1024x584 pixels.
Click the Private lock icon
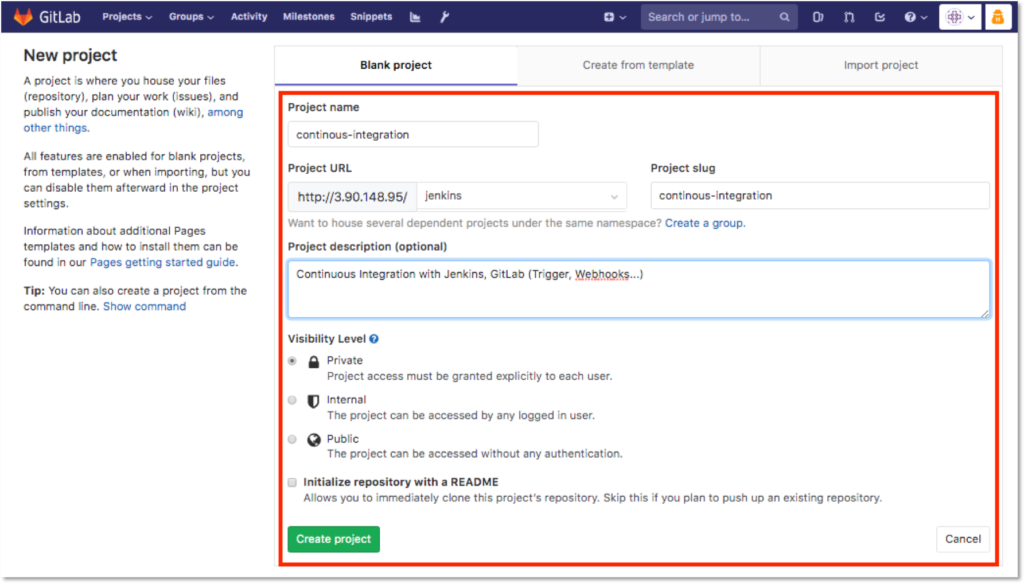point(313,362)
